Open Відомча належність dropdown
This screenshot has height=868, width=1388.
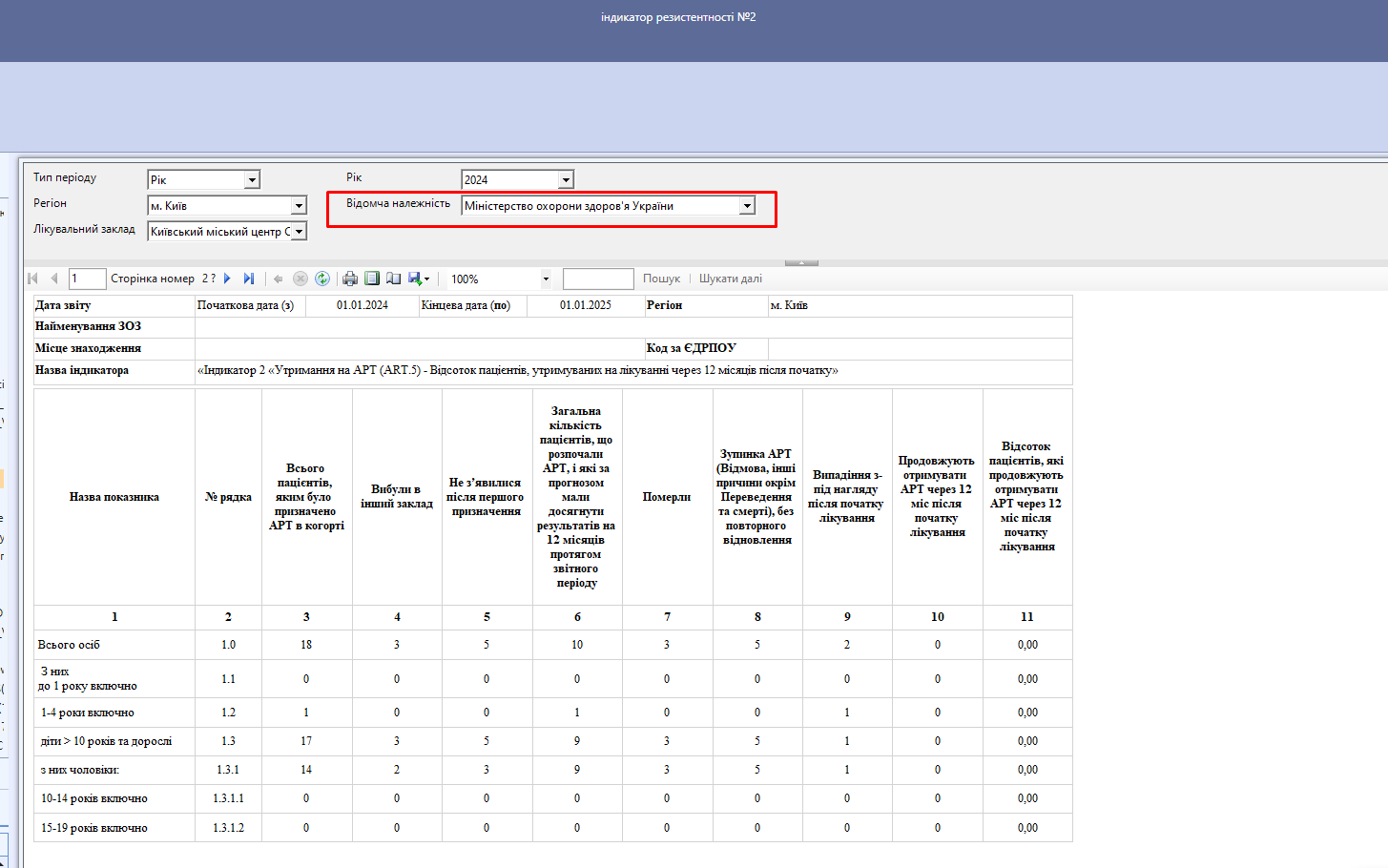tap(747, 206)
